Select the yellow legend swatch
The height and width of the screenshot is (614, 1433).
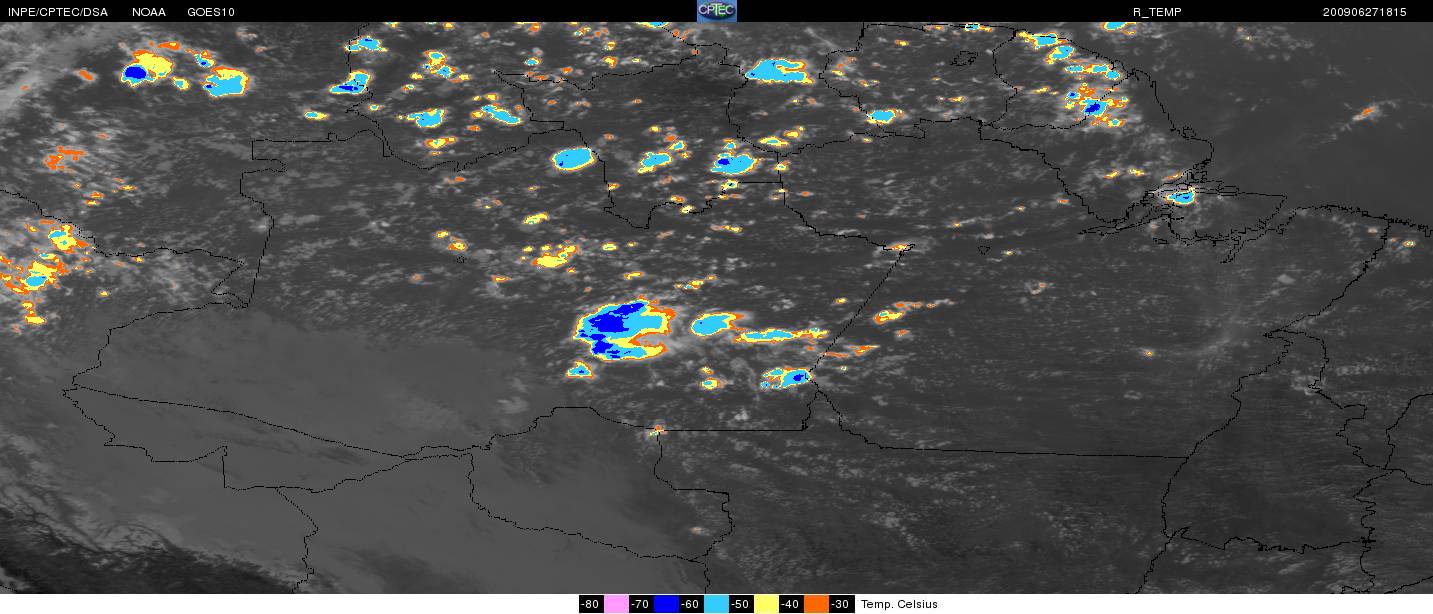pyautogui.click(x=766, y=604)
